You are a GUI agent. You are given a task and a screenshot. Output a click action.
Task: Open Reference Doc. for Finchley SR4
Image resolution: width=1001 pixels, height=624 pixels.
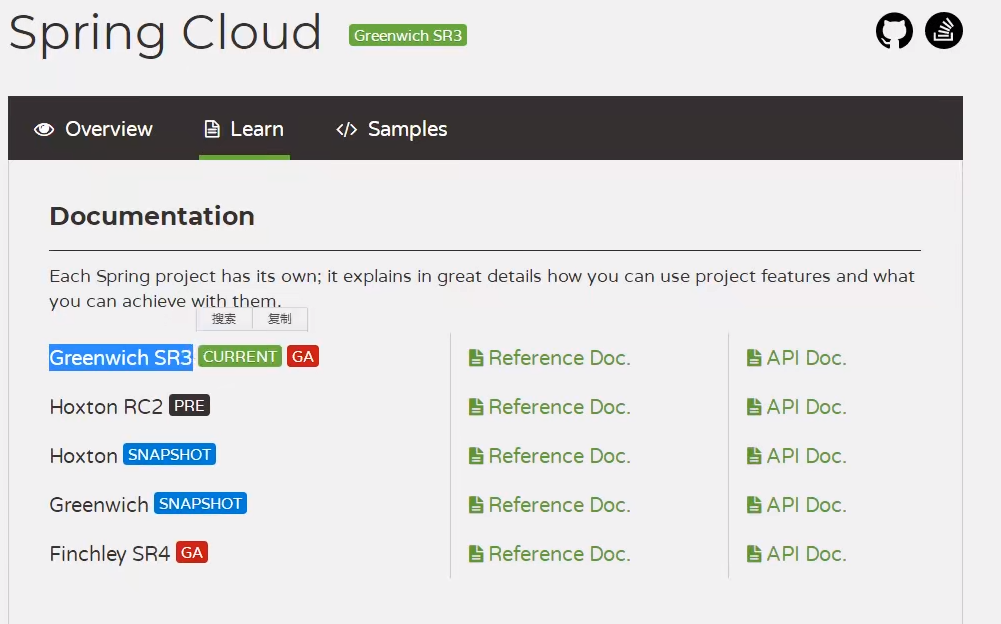pyautogui.click(x=549, y=554)
